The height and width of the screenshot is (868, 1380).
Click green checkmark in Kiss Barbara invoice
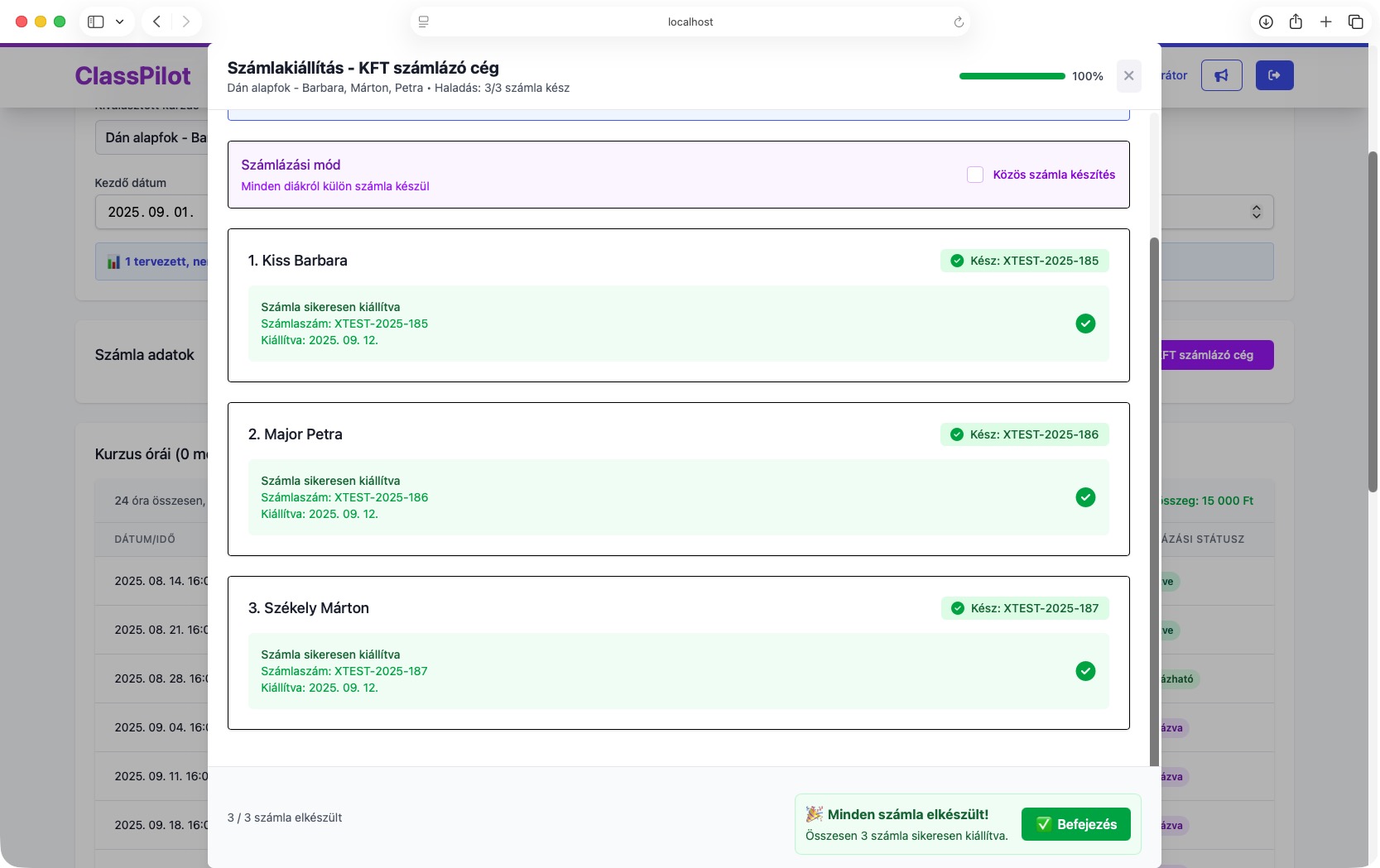pos(1085,324)
